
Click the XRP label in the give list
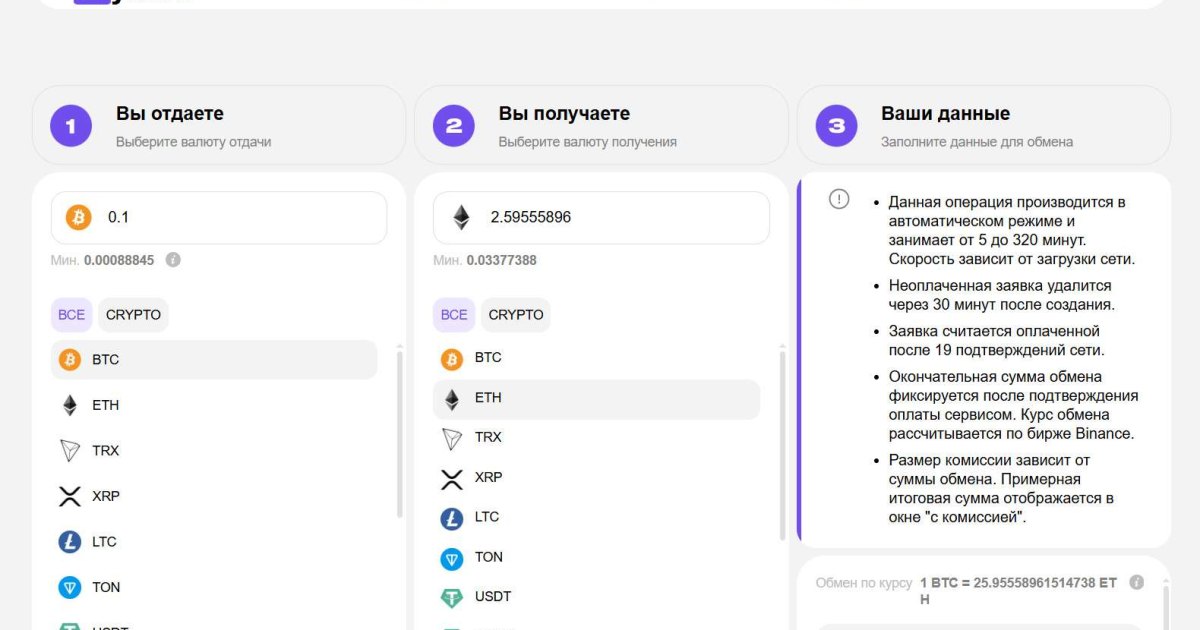tap(106, 496)
